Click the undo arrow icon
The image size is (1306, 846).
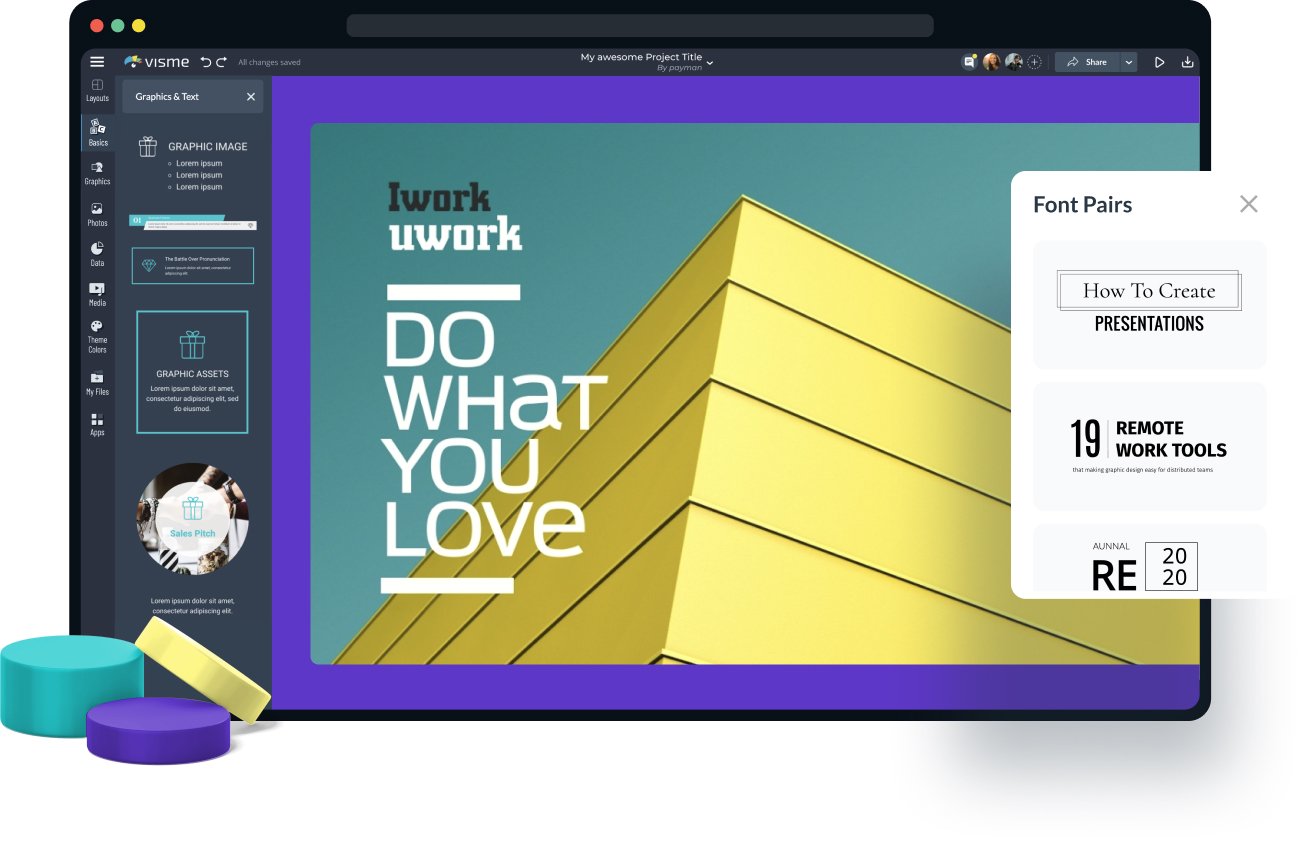[206, 62]
